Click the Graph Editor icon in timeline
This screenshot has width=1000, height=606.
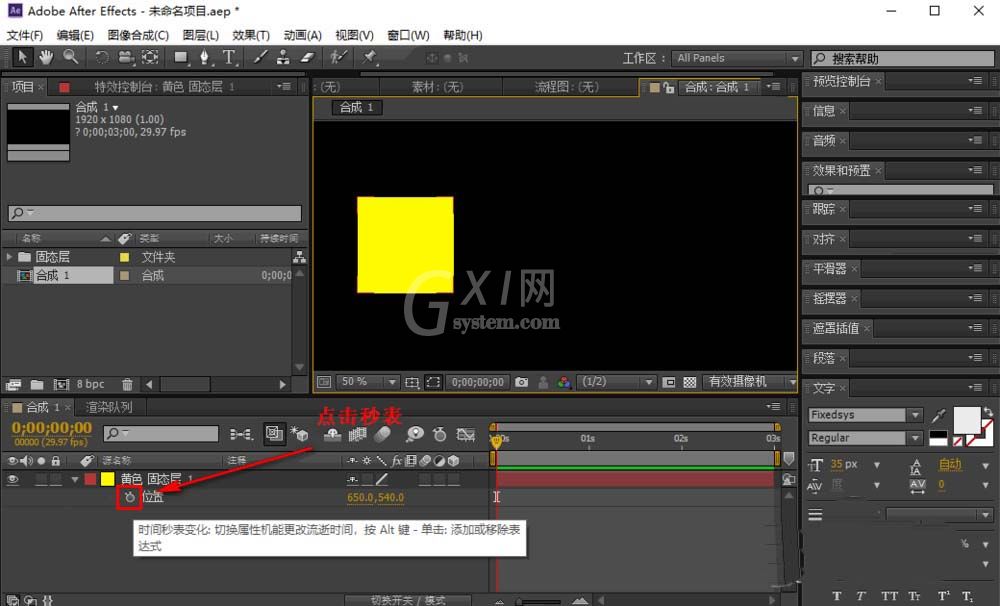466,434
